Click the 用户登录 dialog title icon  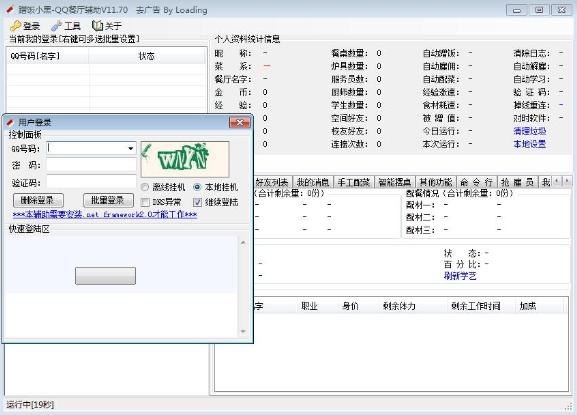tap(10, 122)
